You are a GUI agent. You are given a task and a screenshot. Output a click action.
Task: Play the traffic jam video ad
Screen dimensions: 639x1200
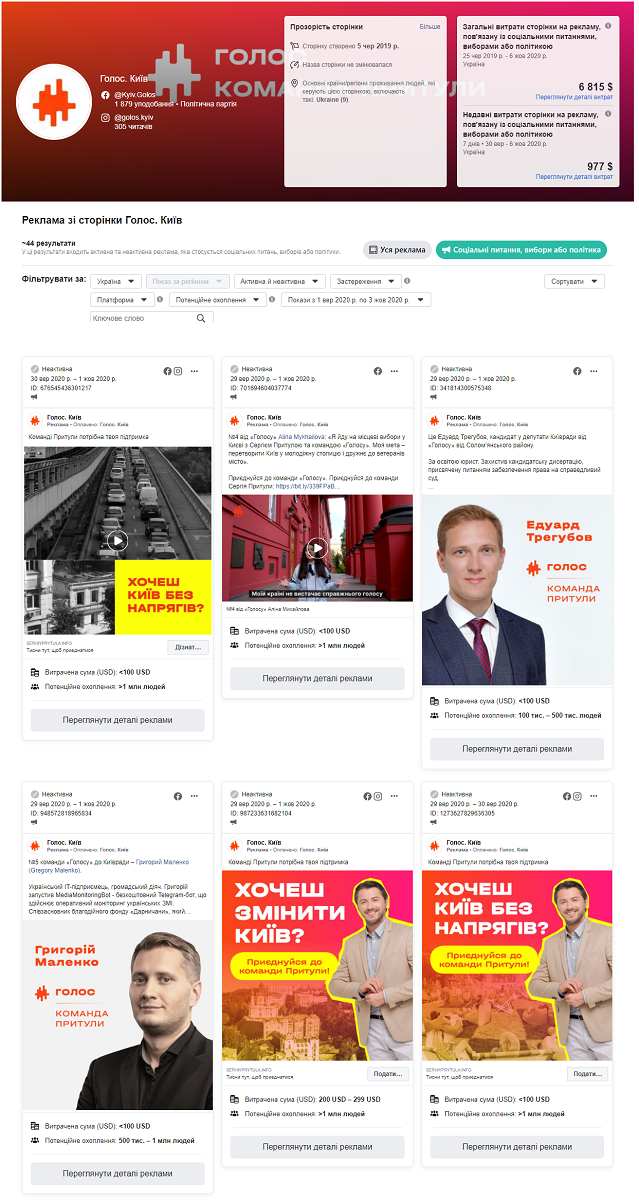click(118, 541)
